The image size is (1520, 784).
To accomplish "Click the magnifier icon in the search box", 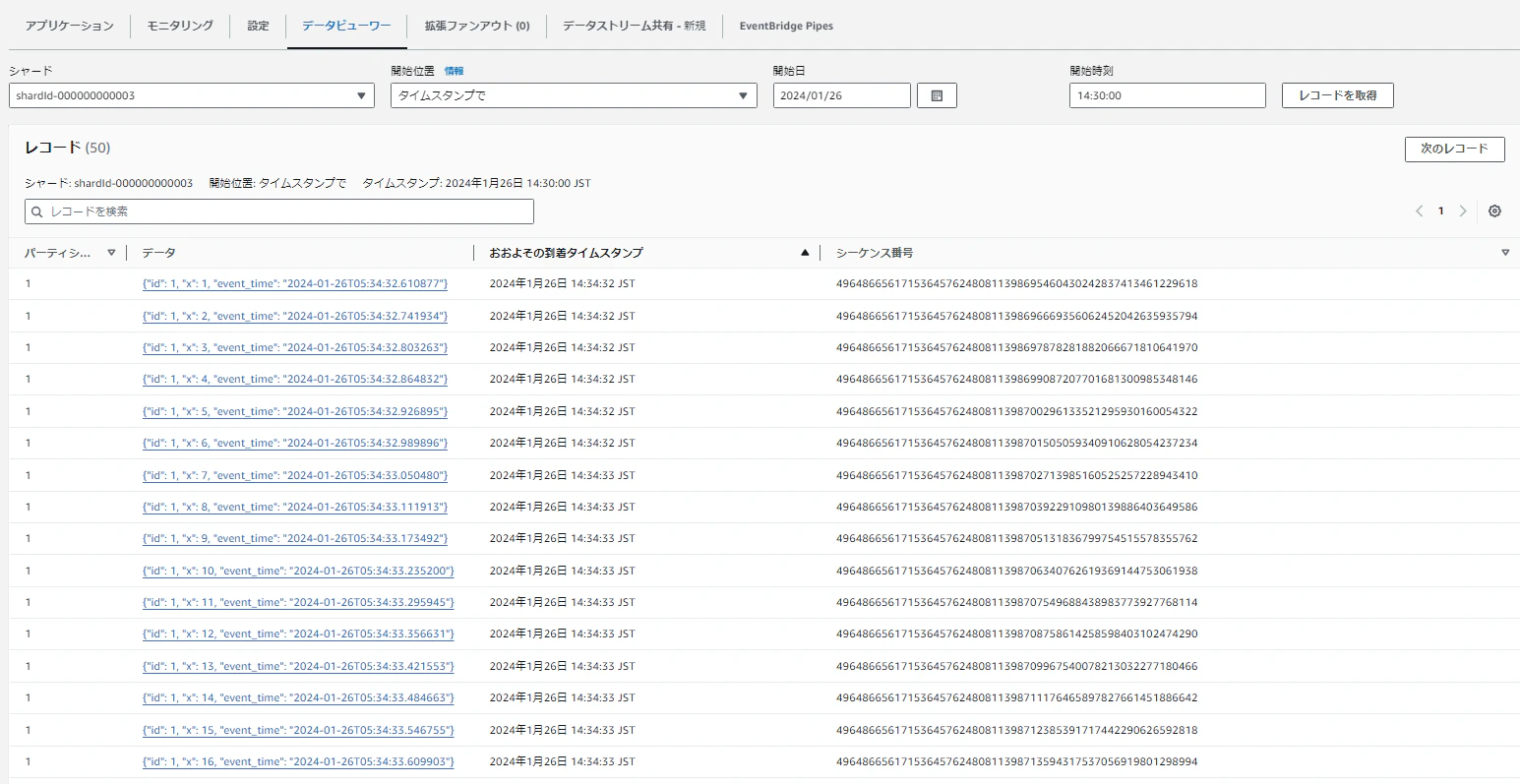I will point(36,211).
